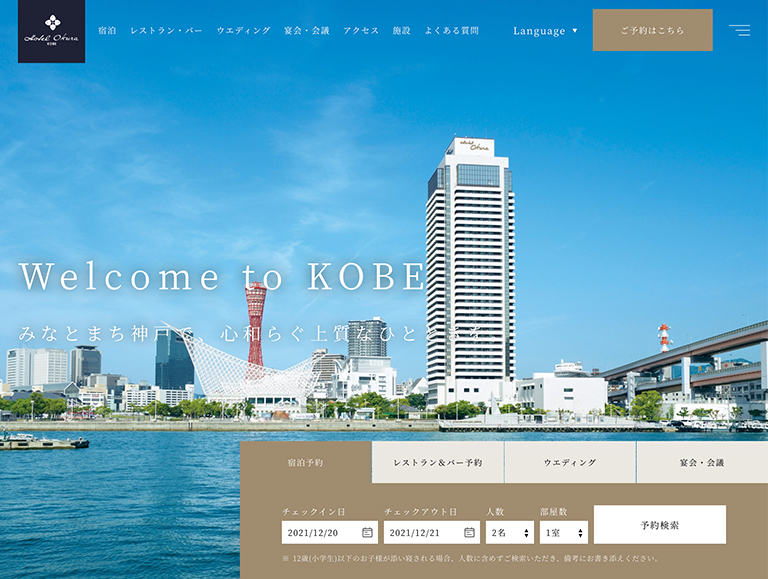Switch to the レストラン&バー予約 tab
Screen dimensions: 768x579
pyautogui.click(x=438, y=463)
